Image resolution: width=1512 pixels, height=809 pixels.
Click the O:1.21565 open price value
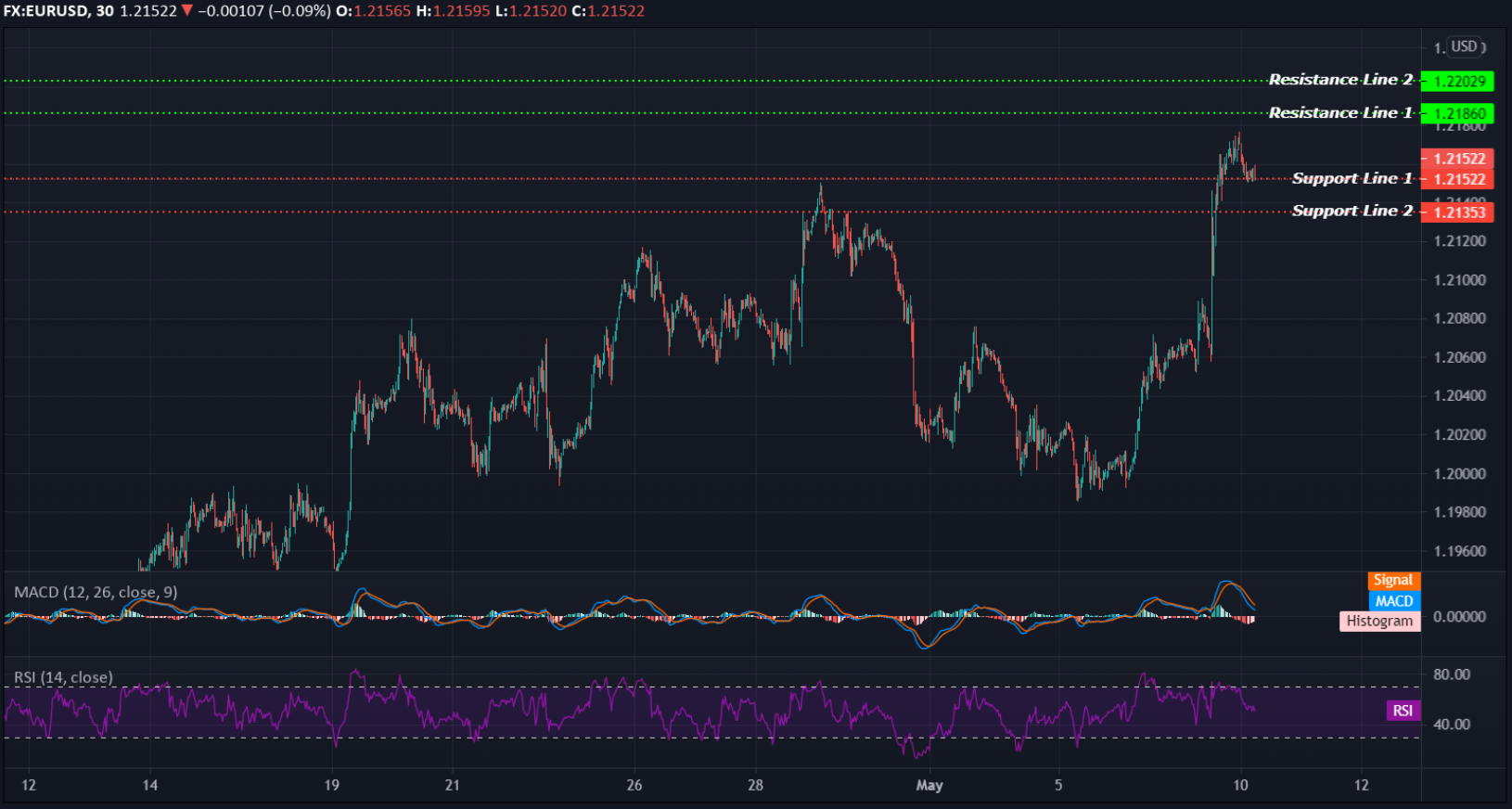(373, 11)
